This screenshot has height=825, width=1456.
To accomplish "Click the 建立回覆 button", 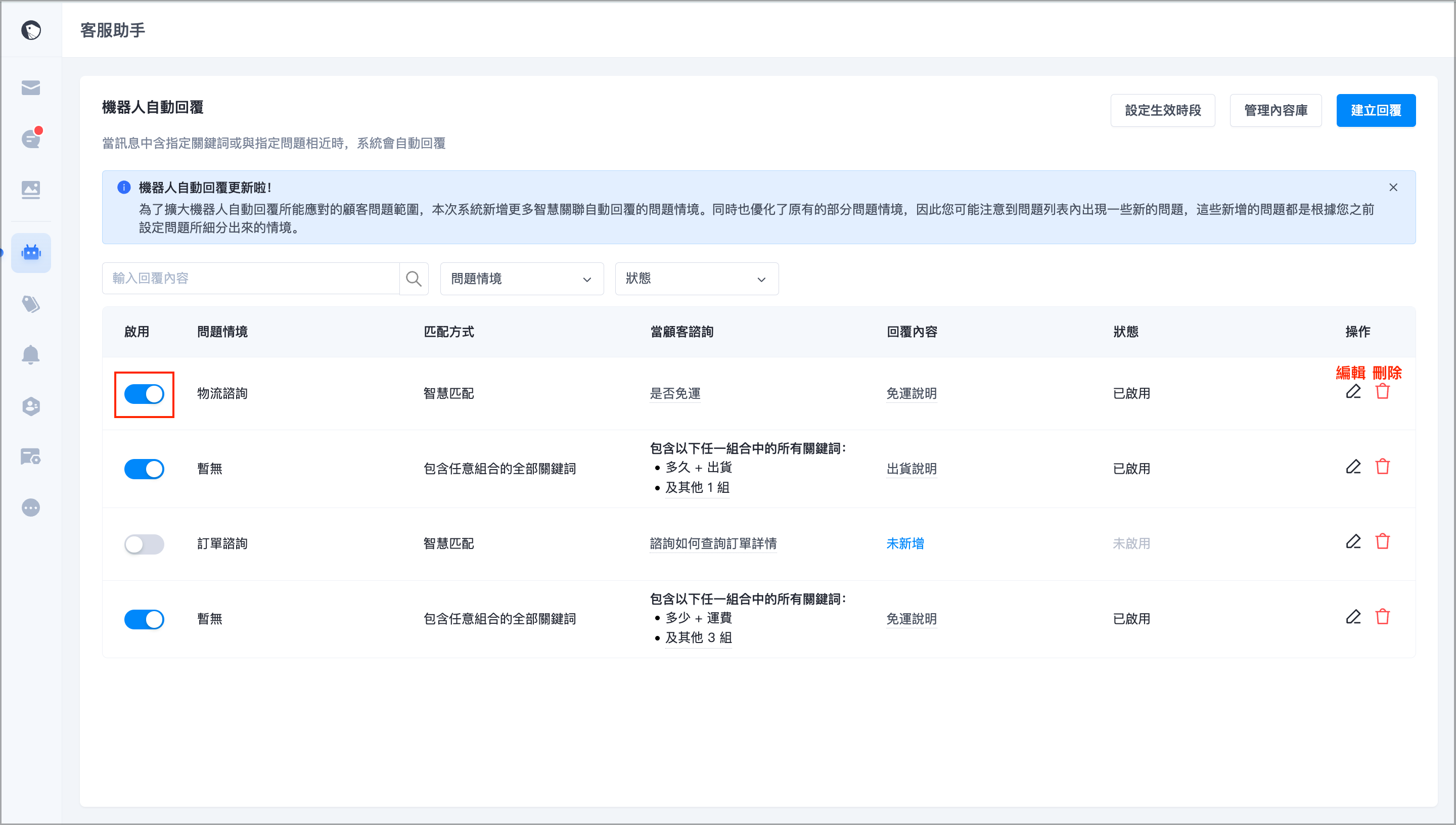I will click(x=1376, y=111).
